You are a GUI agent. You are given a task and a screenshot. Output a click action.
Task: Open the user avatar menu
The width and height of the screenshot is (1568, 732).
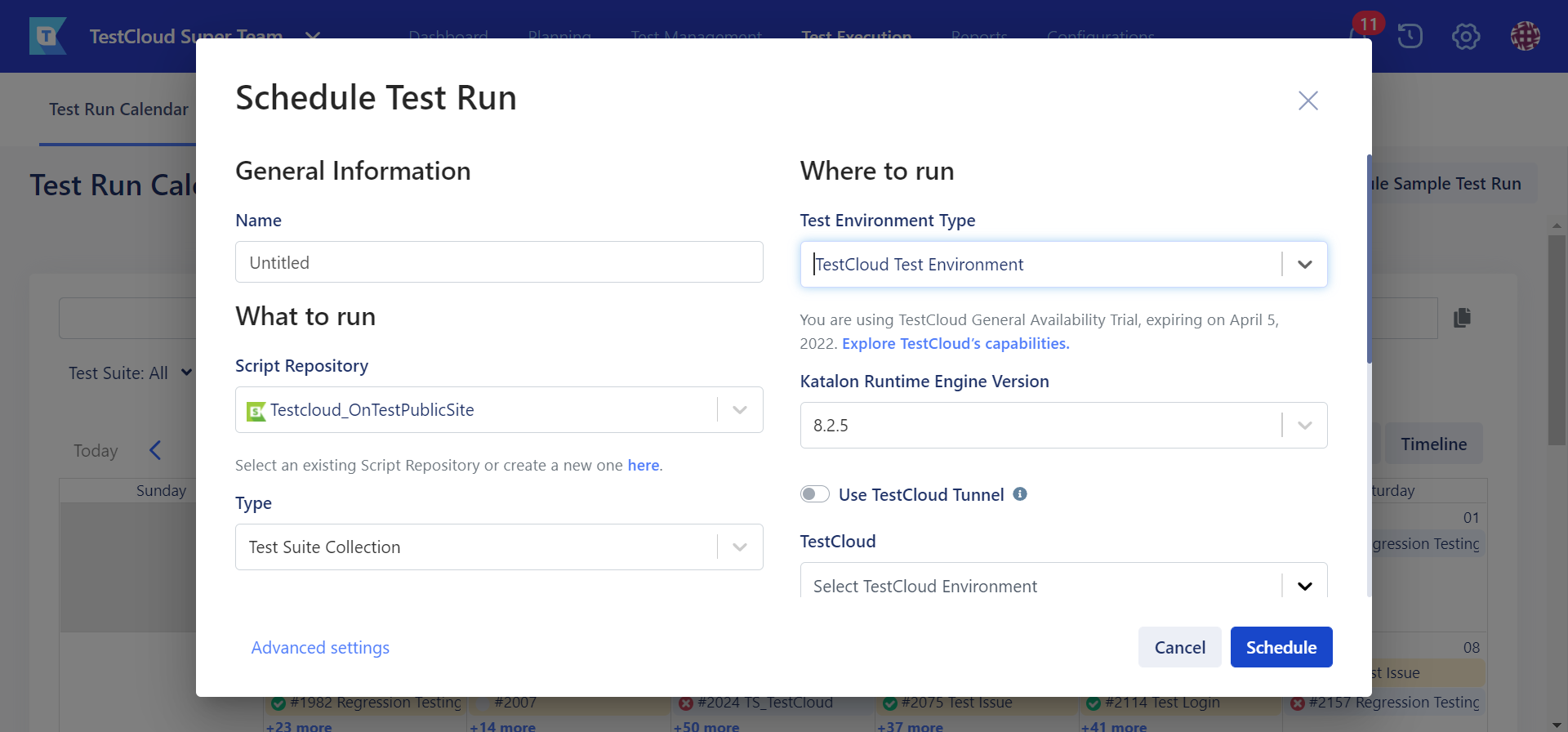(x=1525, y=36)
